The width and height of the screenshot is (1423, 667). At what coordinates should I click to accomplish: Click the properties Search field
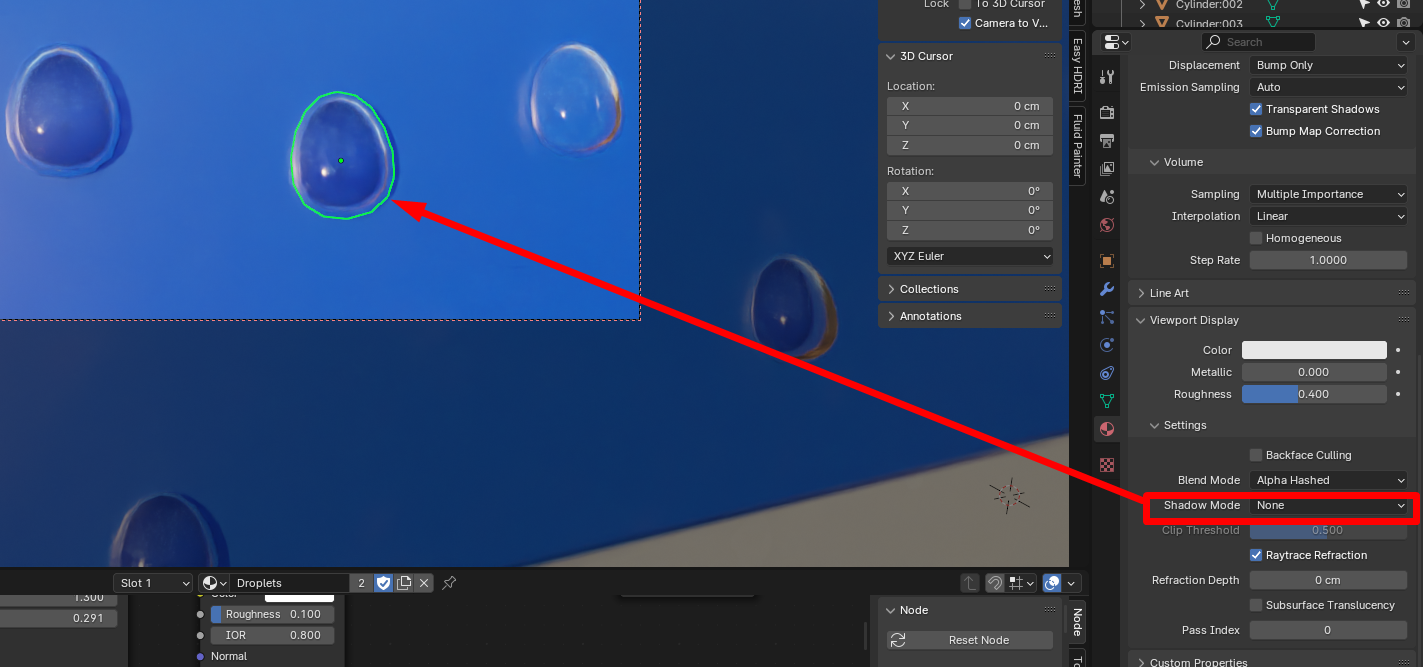[1258, 42]
